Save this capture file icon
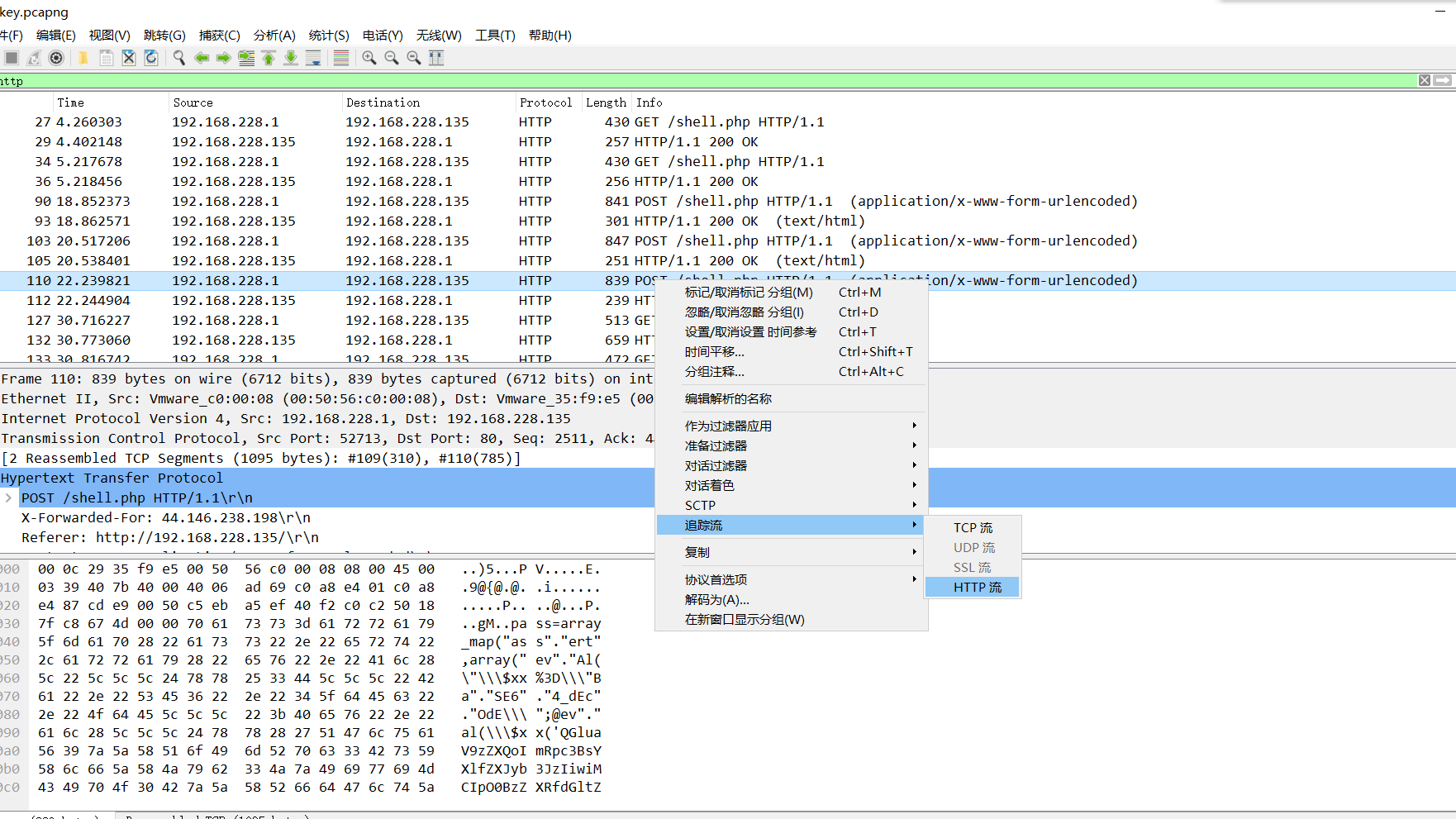1456x819 pixels. click(x=106, y=58)
